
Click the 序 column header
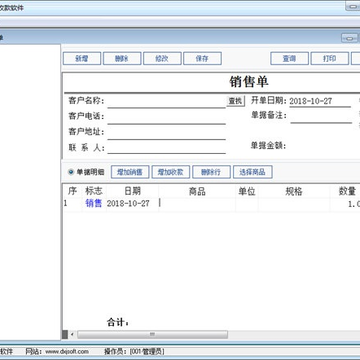tap(72, 191)
